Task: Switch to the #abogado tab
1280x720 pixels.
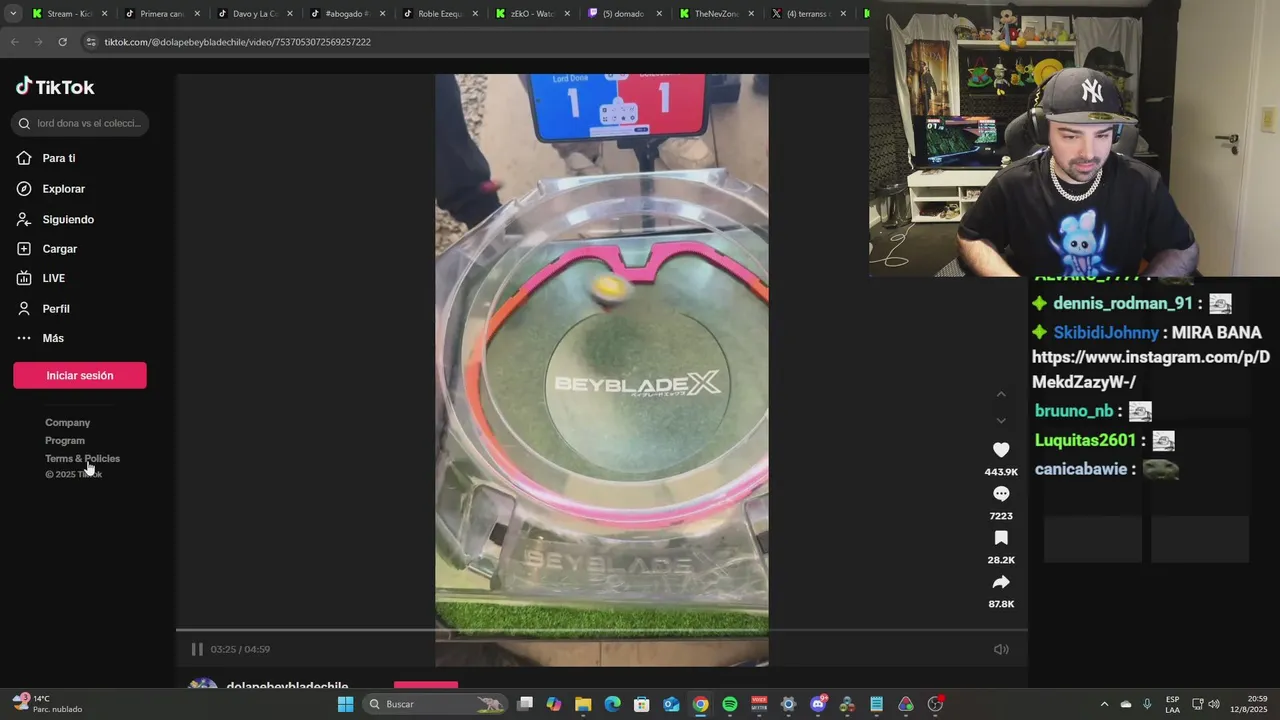Action: click(347, 14)
